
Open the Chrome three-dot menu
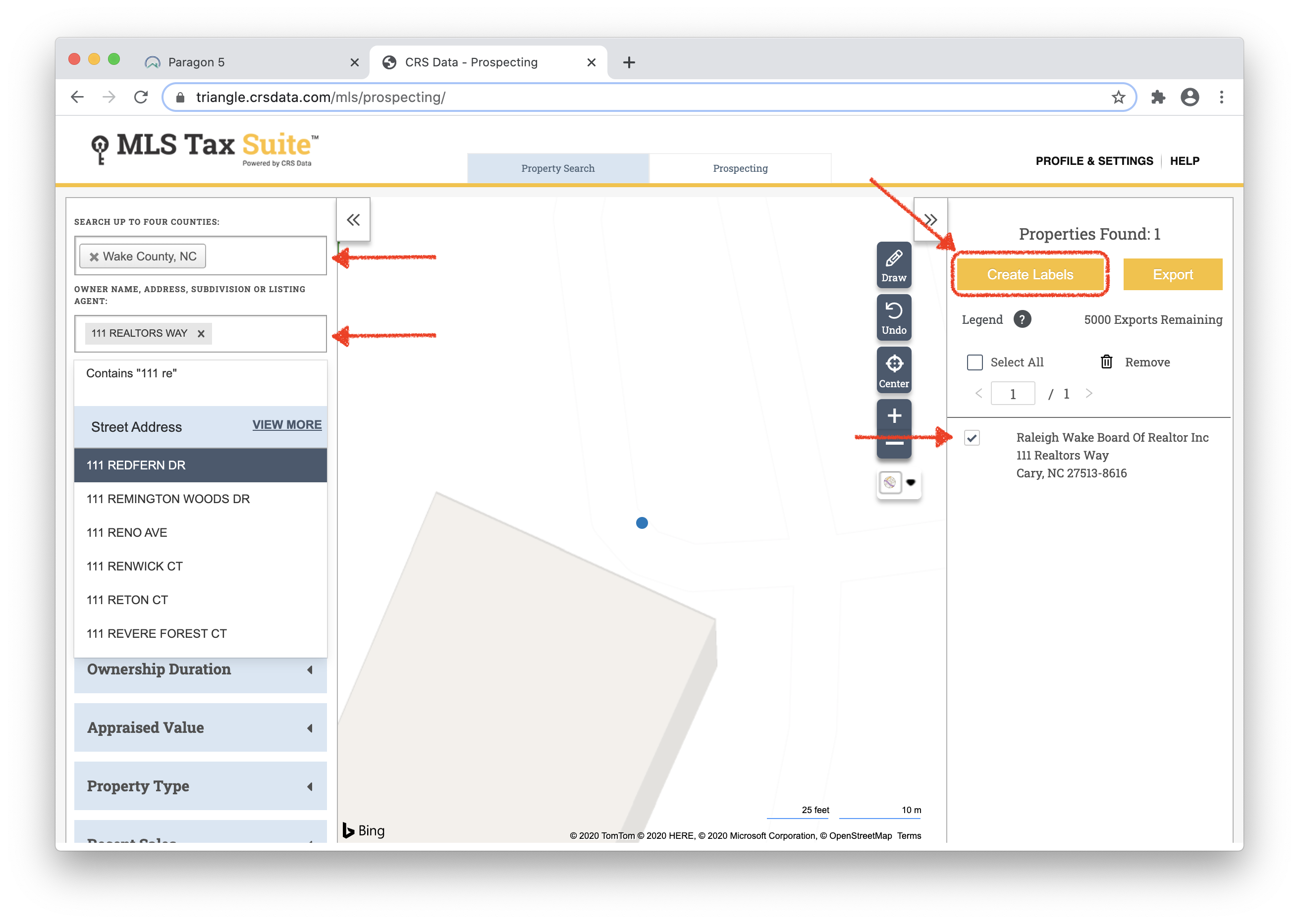(1221, 97)
